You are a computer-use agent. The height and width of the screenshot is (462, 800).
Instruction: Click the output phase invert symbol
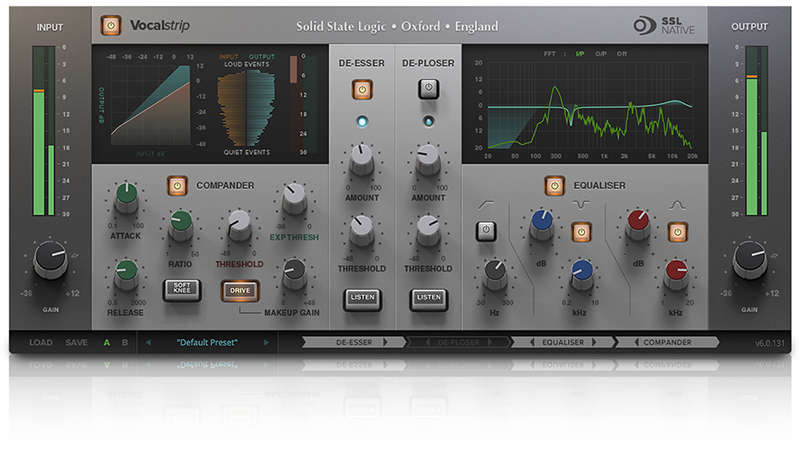[775, 255]
